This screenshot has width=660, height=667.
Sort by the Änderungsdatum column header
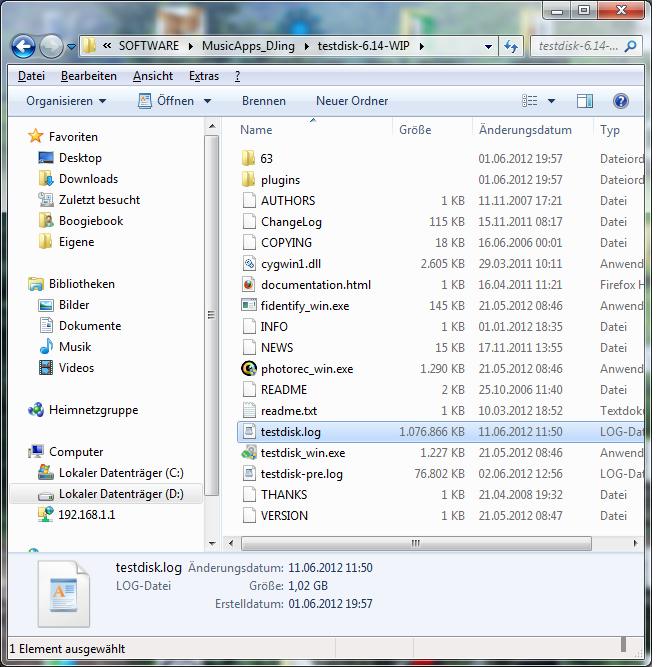(525, 130)
